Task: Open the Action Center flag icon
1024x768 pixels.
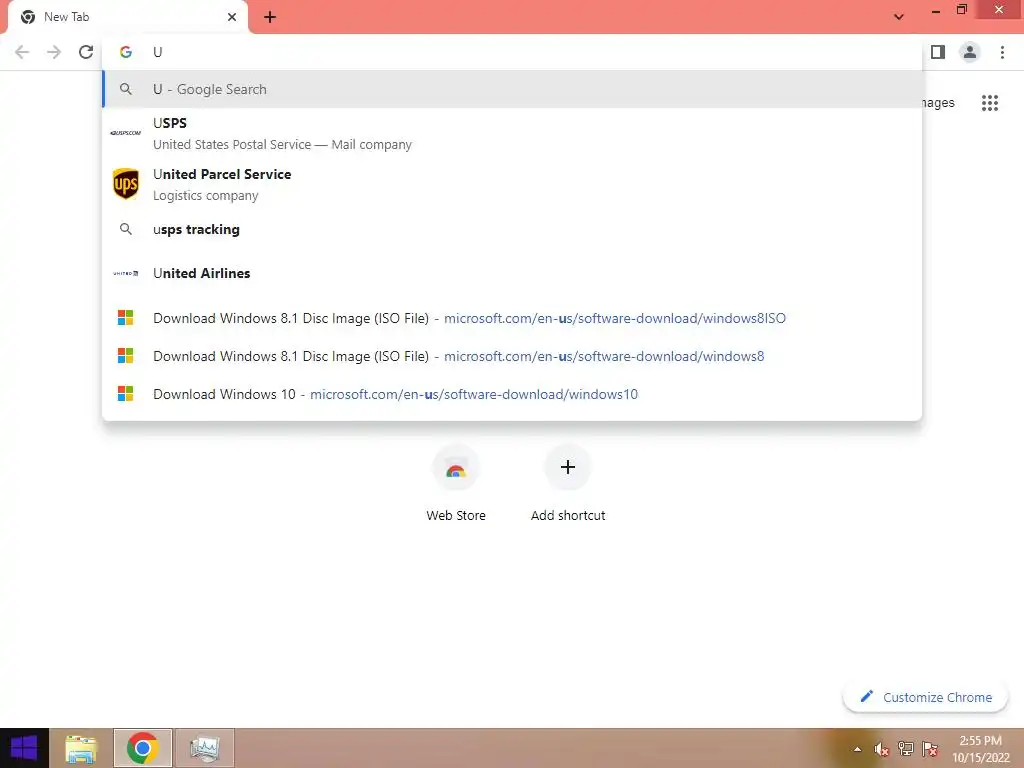Action: tap(930, 749)
